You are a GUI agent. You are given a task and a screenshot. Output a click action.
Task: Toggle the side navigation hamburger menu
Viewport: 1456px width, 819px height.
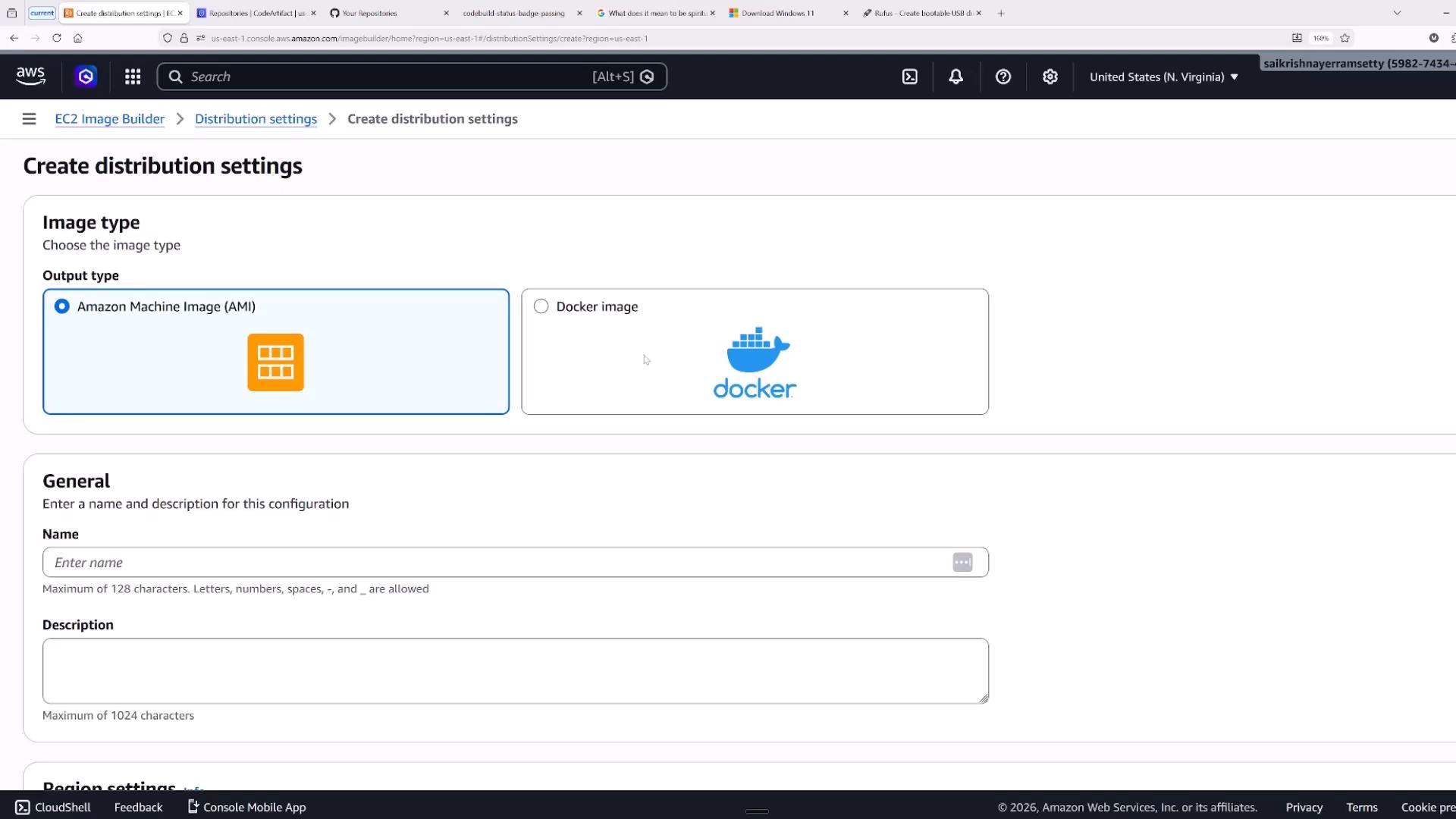(x=29, y=119)
